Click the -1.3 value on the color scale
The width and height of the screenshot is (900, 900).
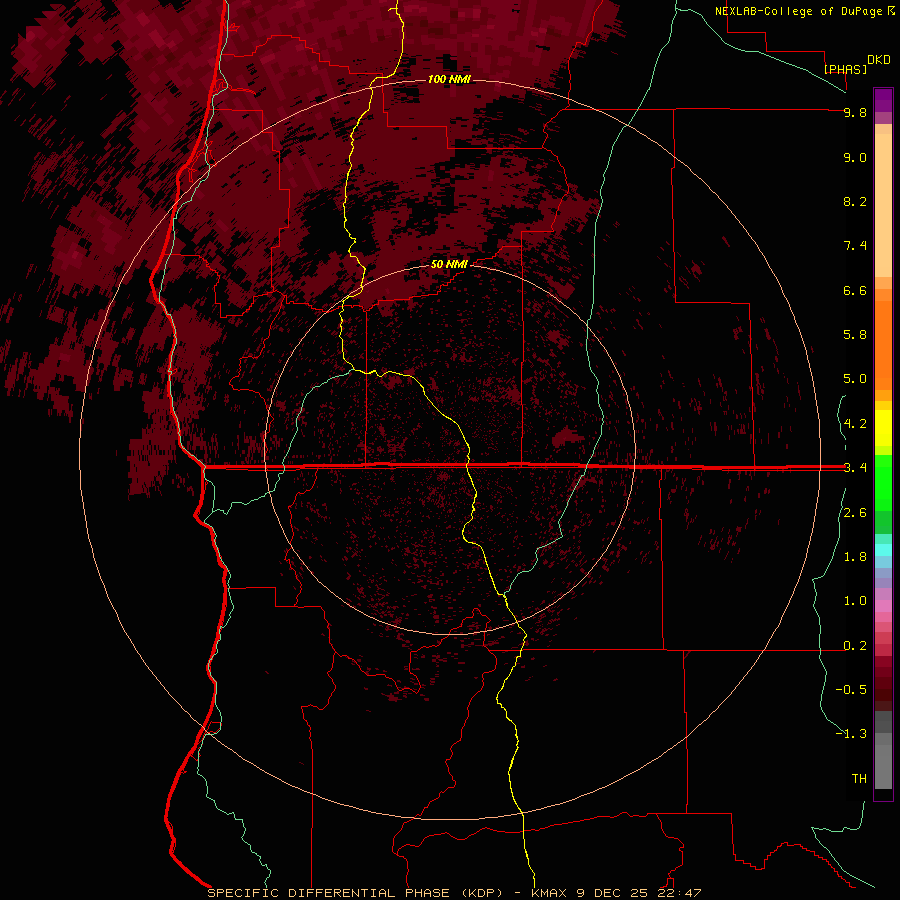click(x=851, y=734)
